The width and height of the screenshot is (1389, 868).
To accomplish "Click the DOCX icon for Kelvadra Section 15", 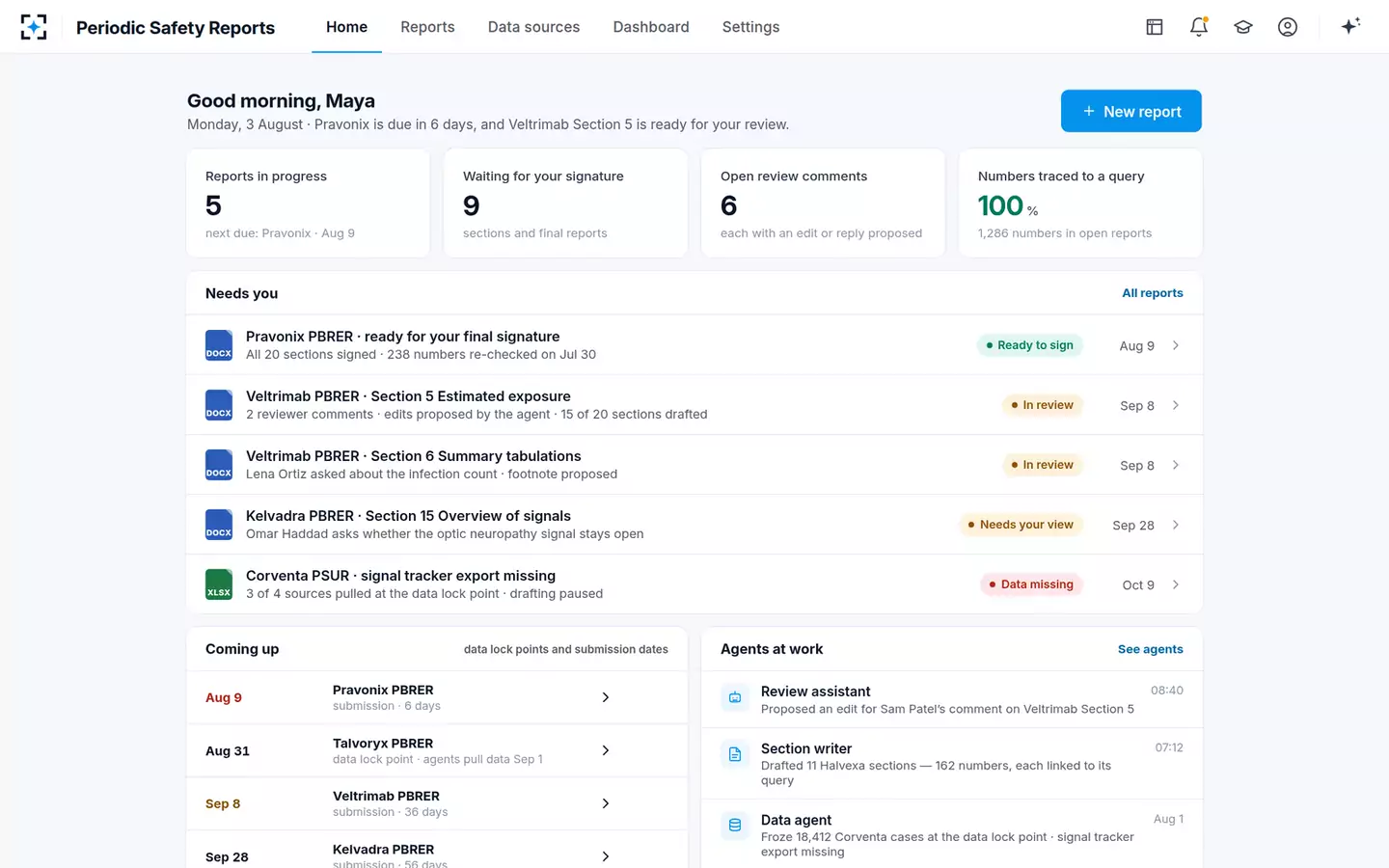I will (x=219, y=525).
